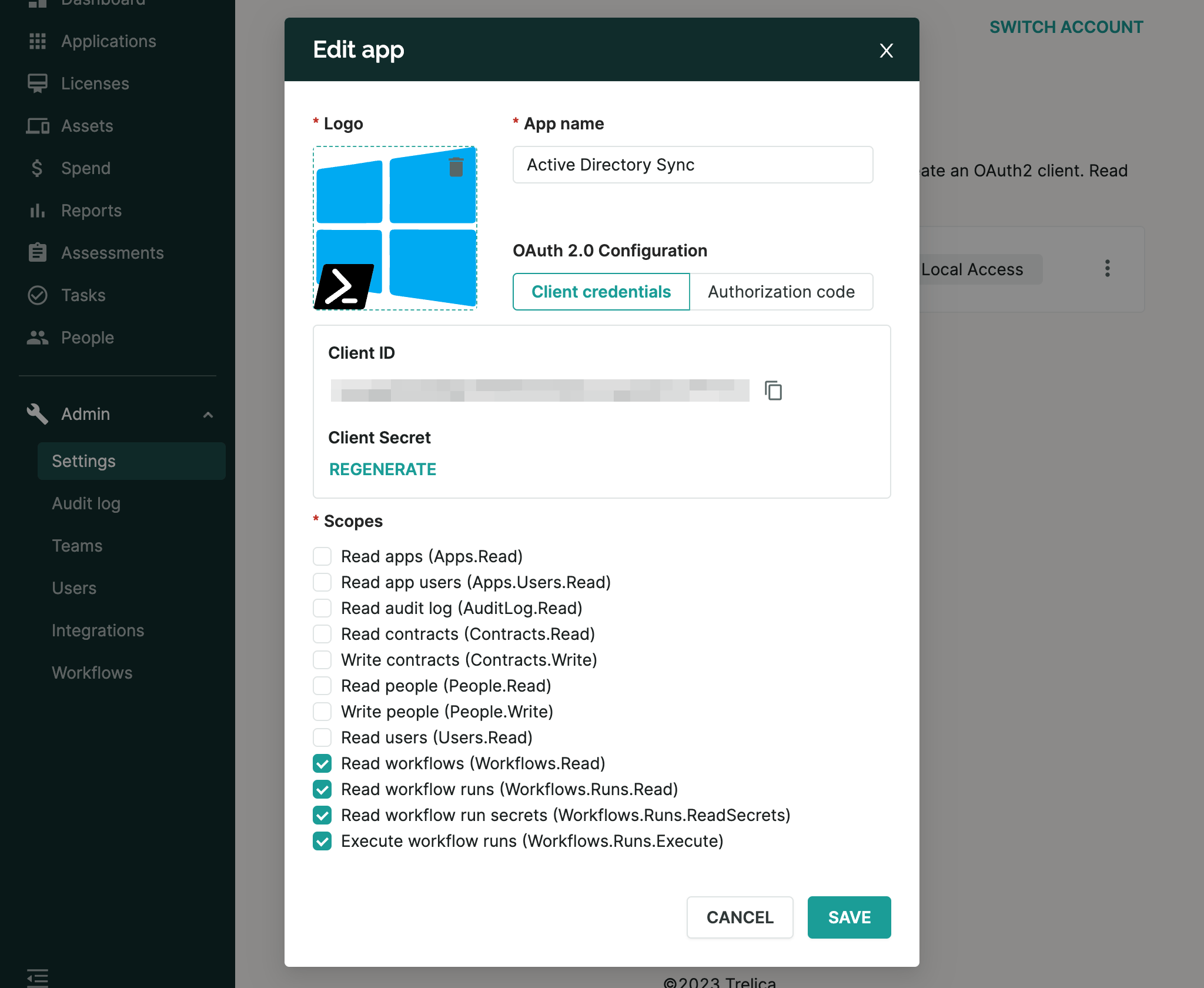Click the Admin wrench icon

pos(38,414)
